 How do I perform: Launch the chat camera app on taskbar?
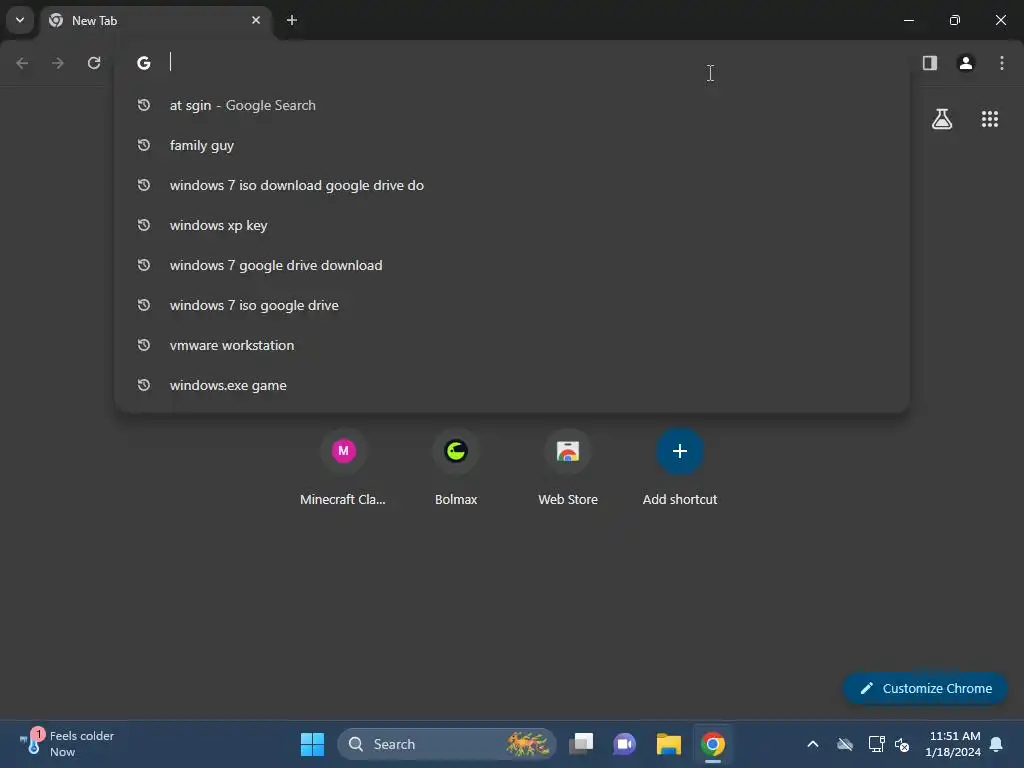[x=624, y=744]
